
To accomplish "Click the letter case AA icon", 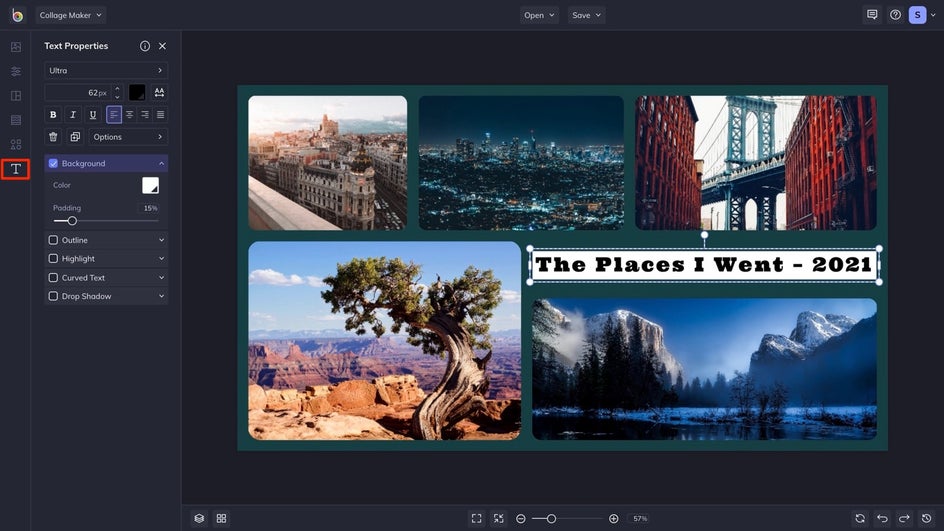I will click(159, 92).
